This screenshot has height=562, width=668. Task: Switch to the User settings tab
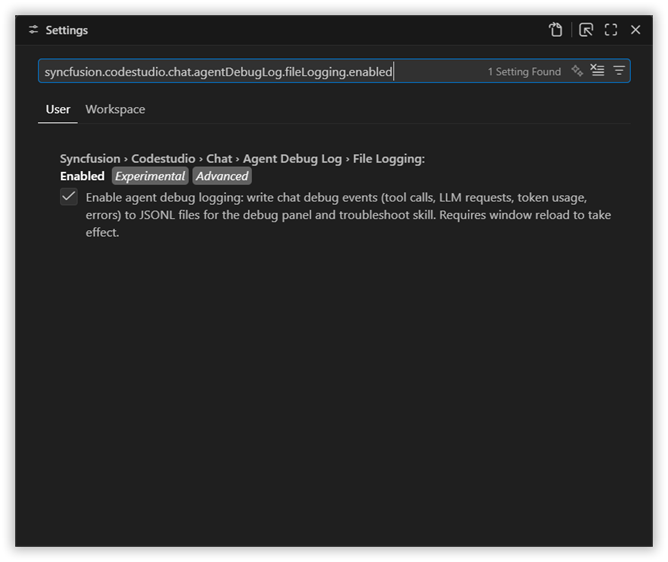pos(58,110)
